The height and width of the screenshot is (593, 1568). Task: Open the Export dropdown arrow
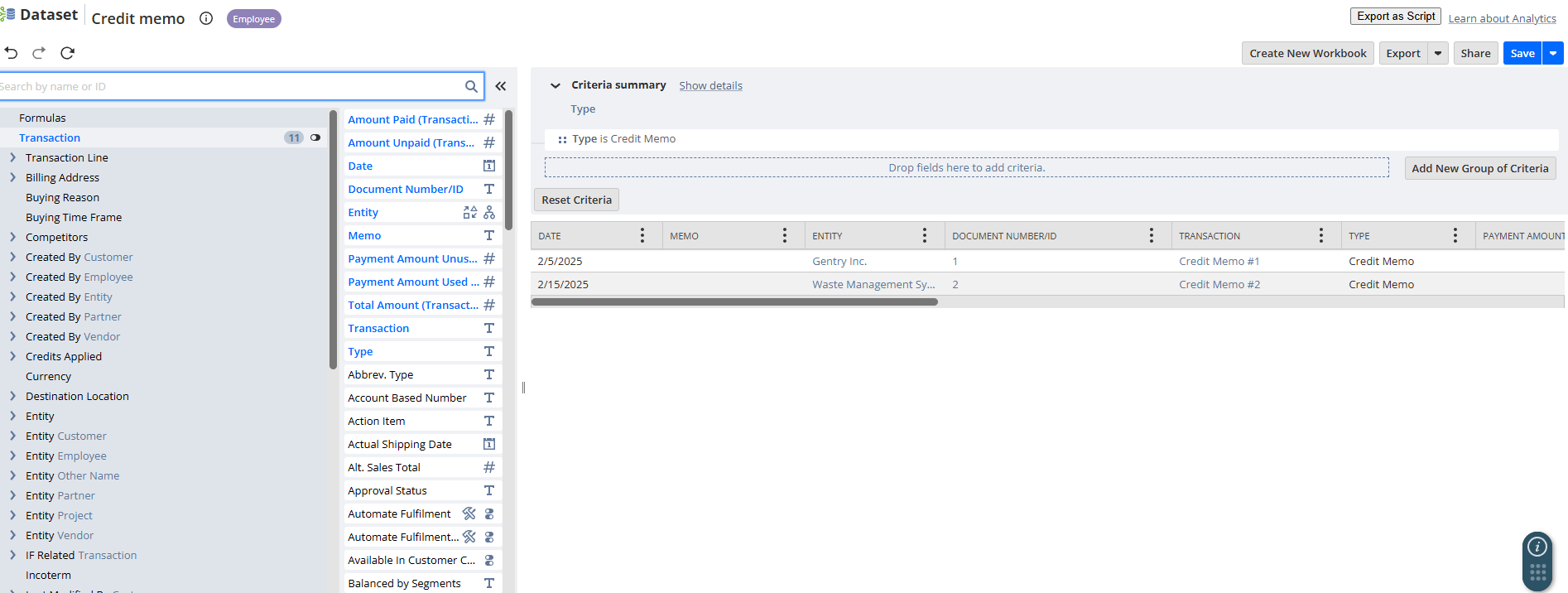click(x=1438, y=54)
